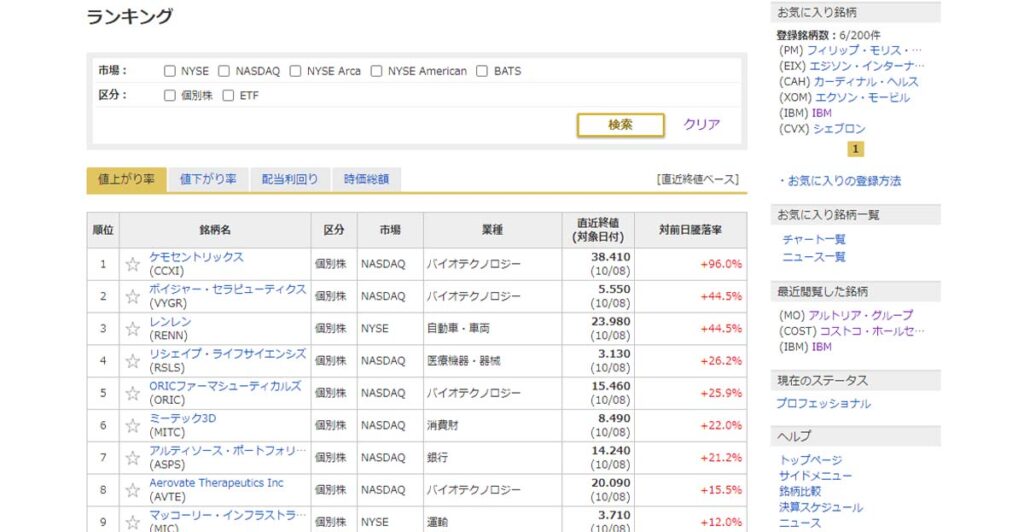Star the リシェイプ・ライフサイエンシズ (RSLS) row

point(133,361)
